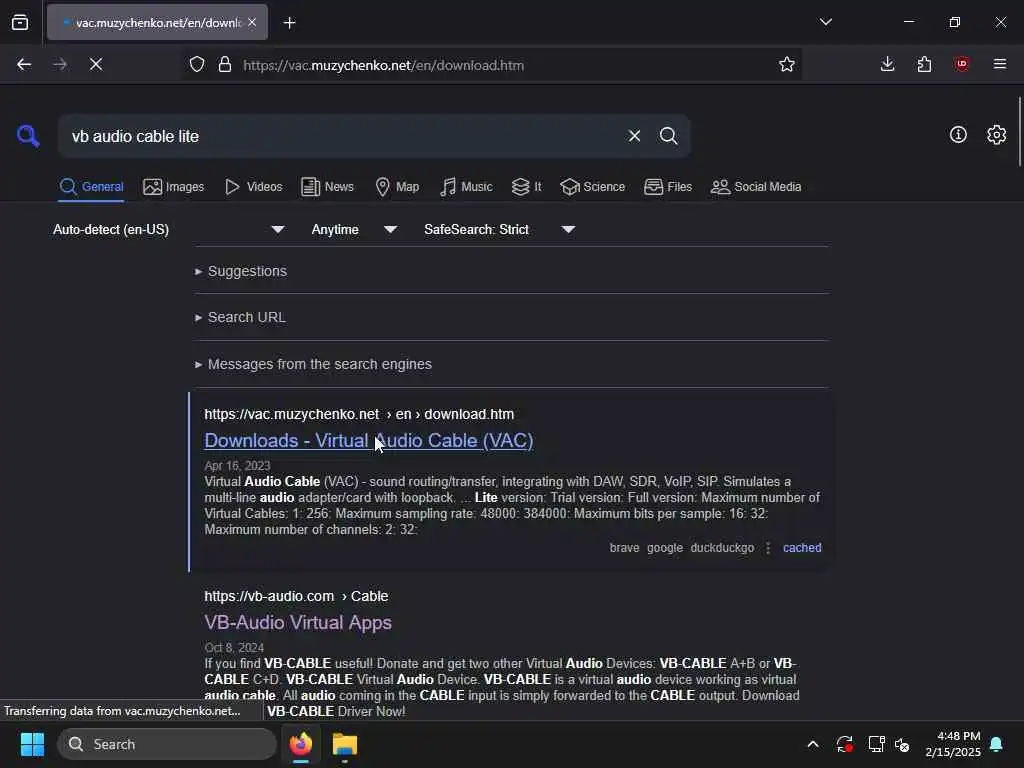Open the uBlock Origin extension icon
Viewport: 1024px width, 768px height.
point(962,64)
